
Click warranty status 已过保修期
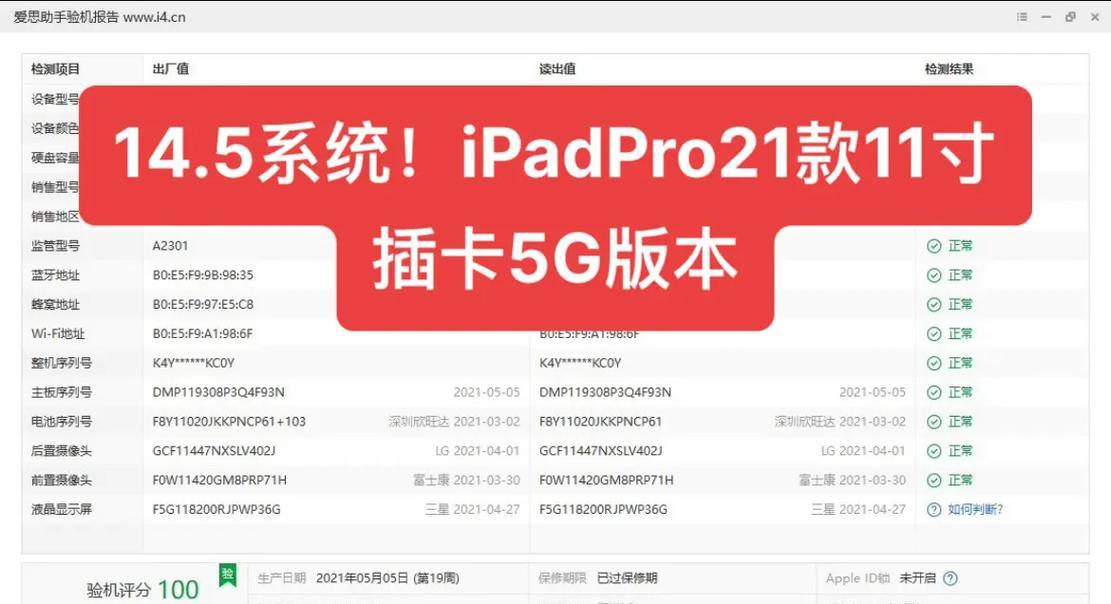(627, 578)
